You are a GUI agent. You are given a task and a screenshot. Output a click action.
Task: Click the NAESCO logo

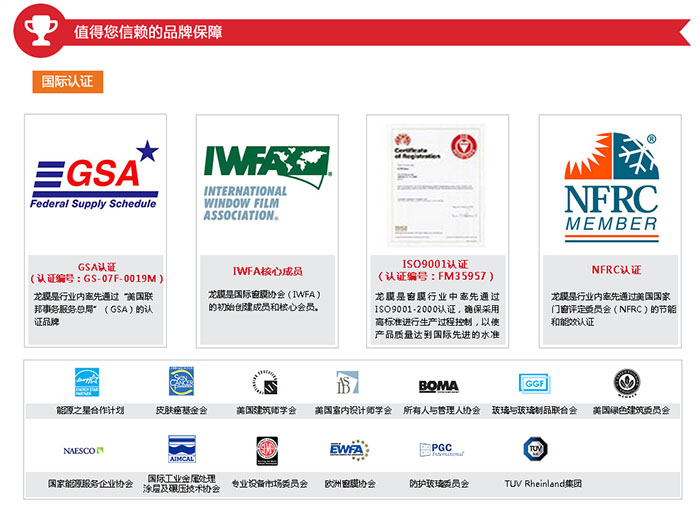click(83, 451)
